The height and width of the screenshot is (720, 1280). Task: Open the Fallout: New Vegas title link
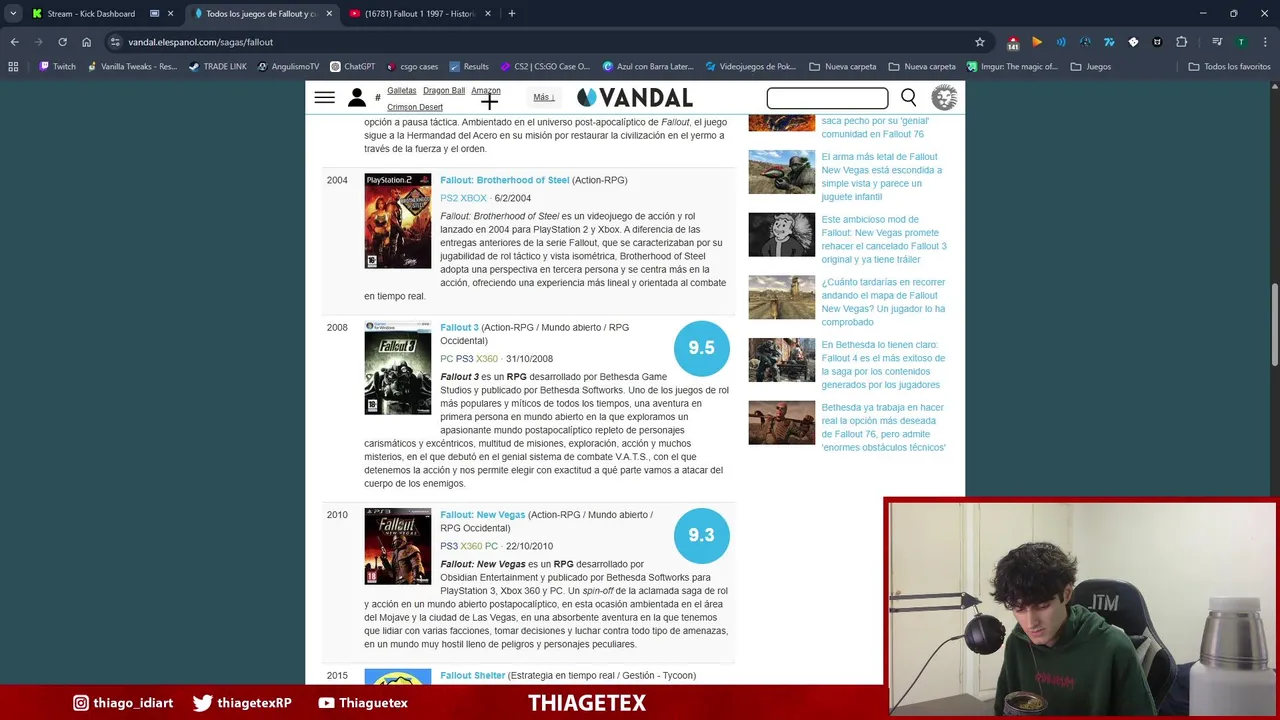(482, 515)
